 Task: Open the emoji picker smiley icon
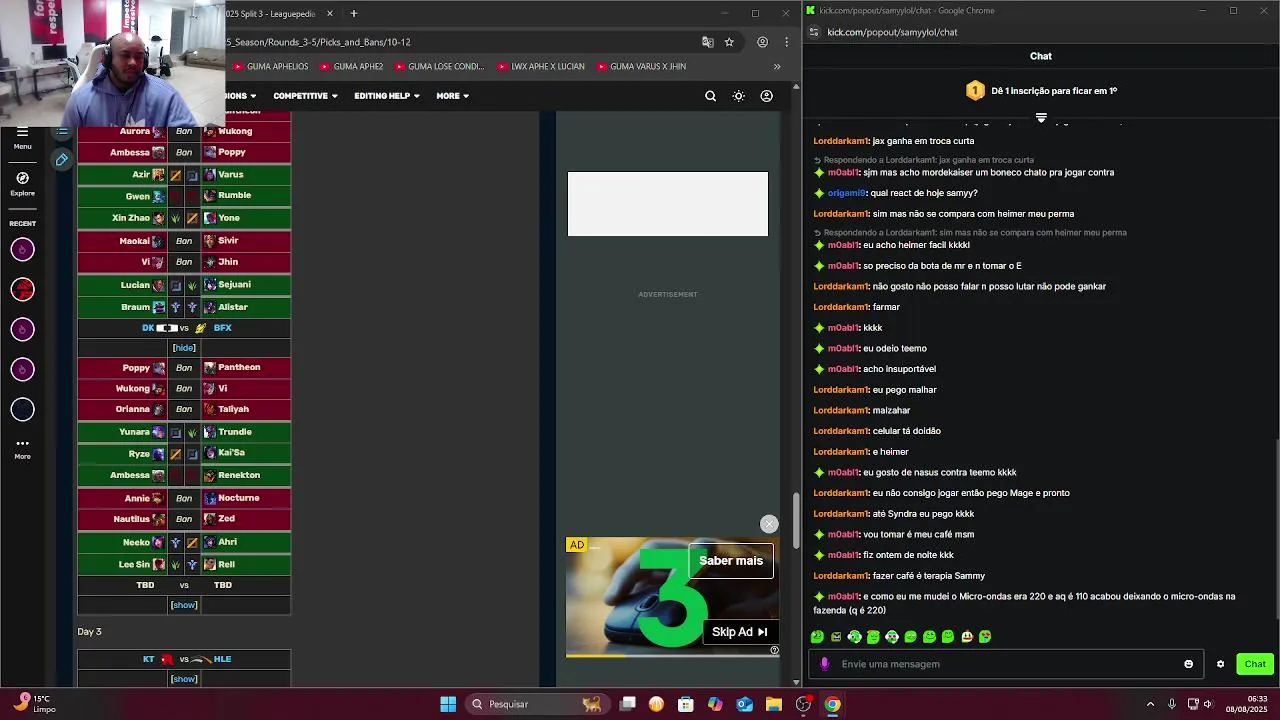tap(1189, 664)
